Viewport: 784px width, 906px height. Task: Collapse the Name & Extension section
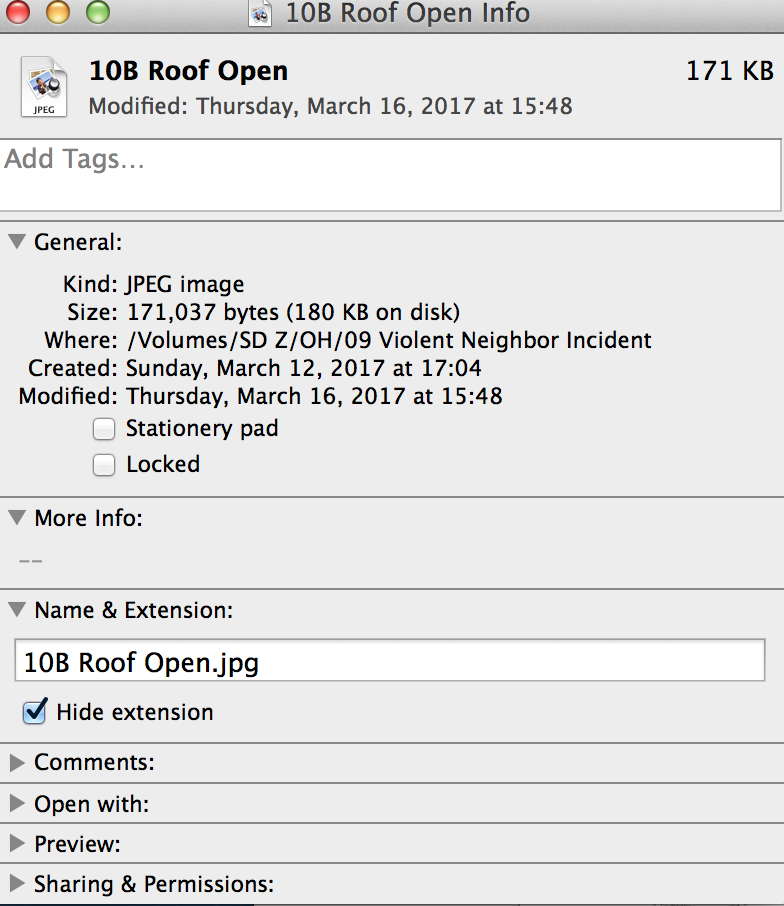pyautogui.click(x=17, y=610)
